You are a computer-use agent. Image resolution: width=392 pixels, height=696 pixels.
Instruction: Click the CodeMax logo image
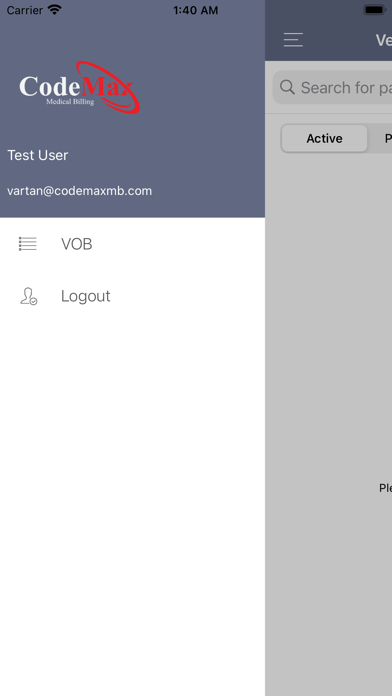click(79, 87)
